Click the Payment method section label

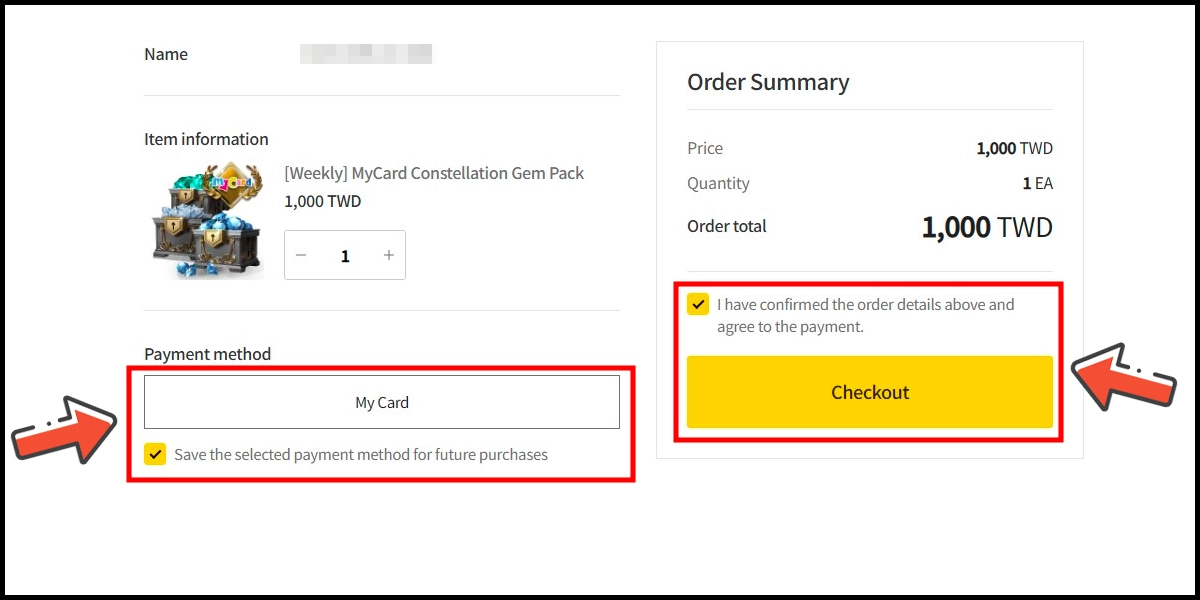coord(207,354)
